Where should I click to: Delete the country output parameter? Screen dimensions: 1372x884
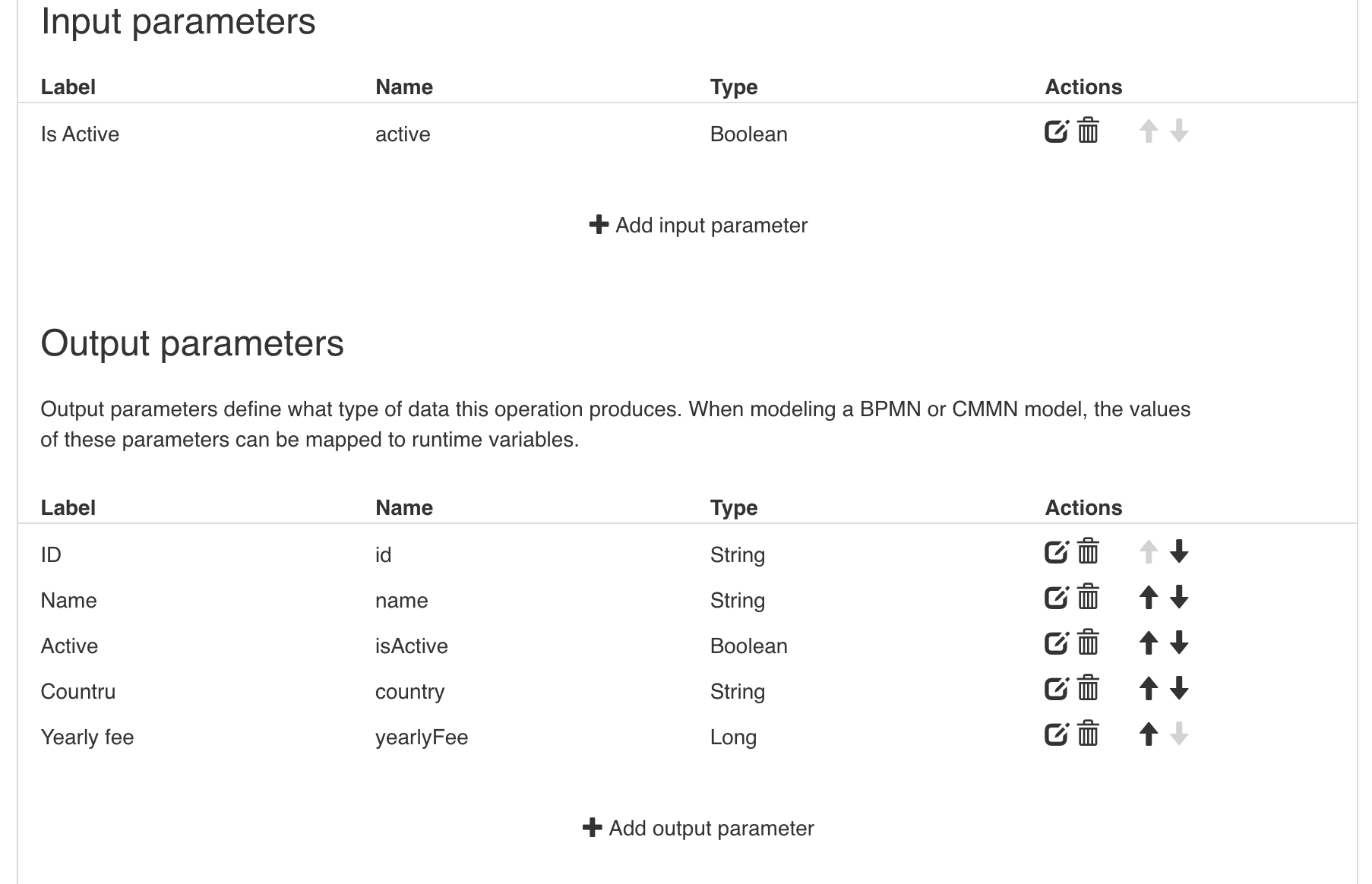(1087, 689)
